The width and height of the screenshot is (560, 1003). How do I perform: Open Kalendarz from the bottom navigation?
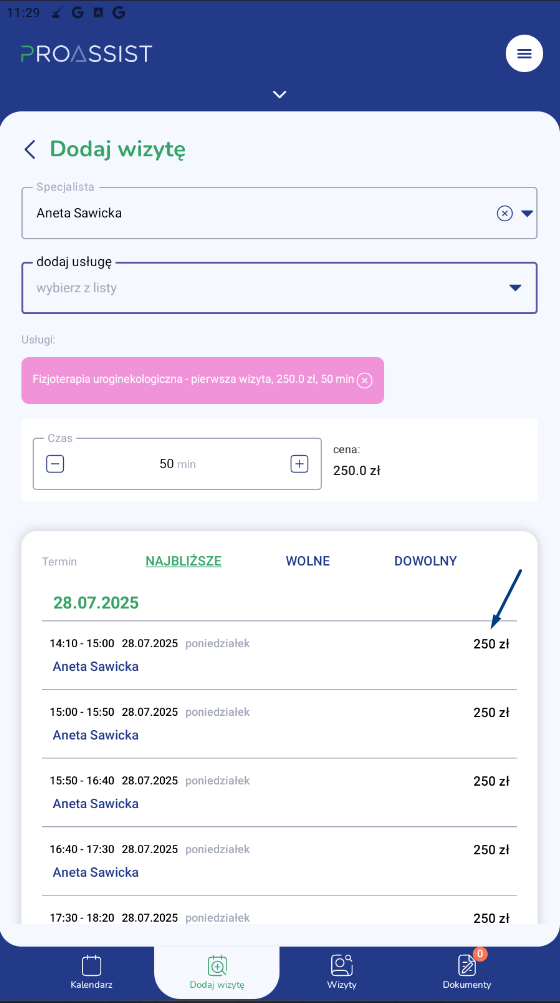point(92,972)
